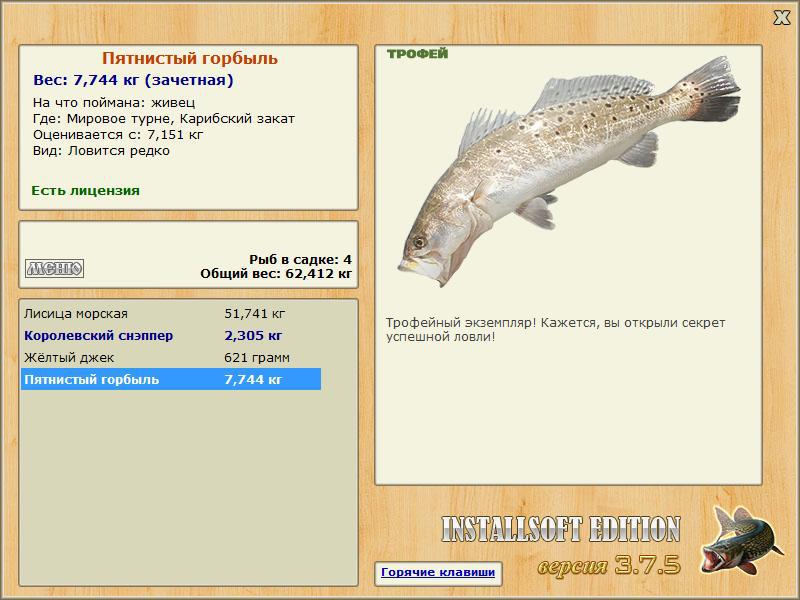
Task: Click the Общий вес: 62,412 кг text
Action: [276, 274]
